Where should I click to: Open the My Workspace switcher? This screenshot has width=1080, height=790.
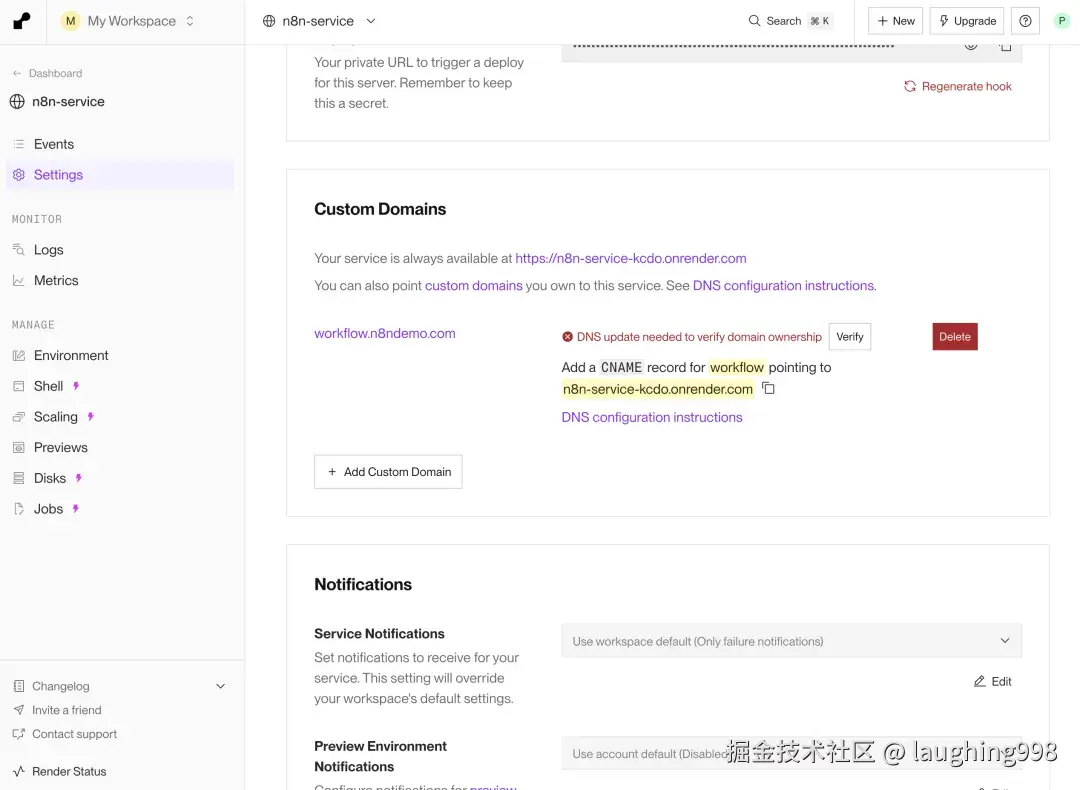pos(129,21)
